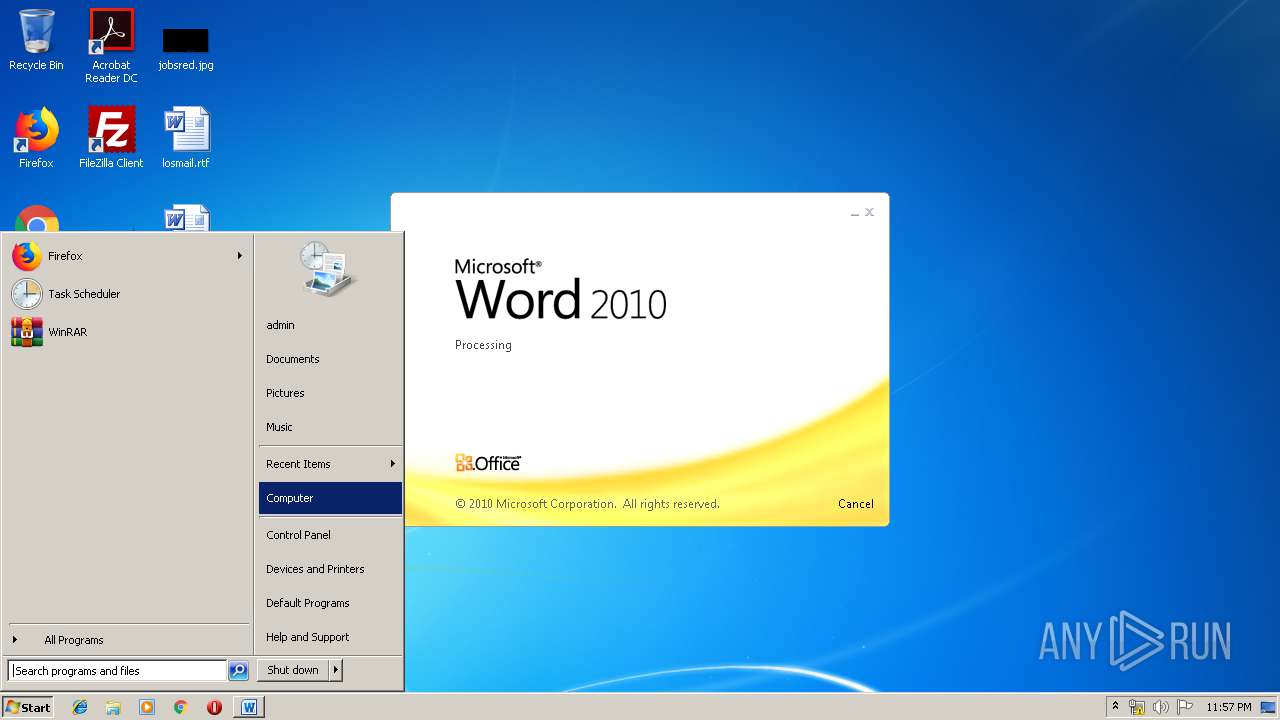The image size is (1280, 720).
Task: Launch WinRAR from the Start menu
Action: (127, 332)
